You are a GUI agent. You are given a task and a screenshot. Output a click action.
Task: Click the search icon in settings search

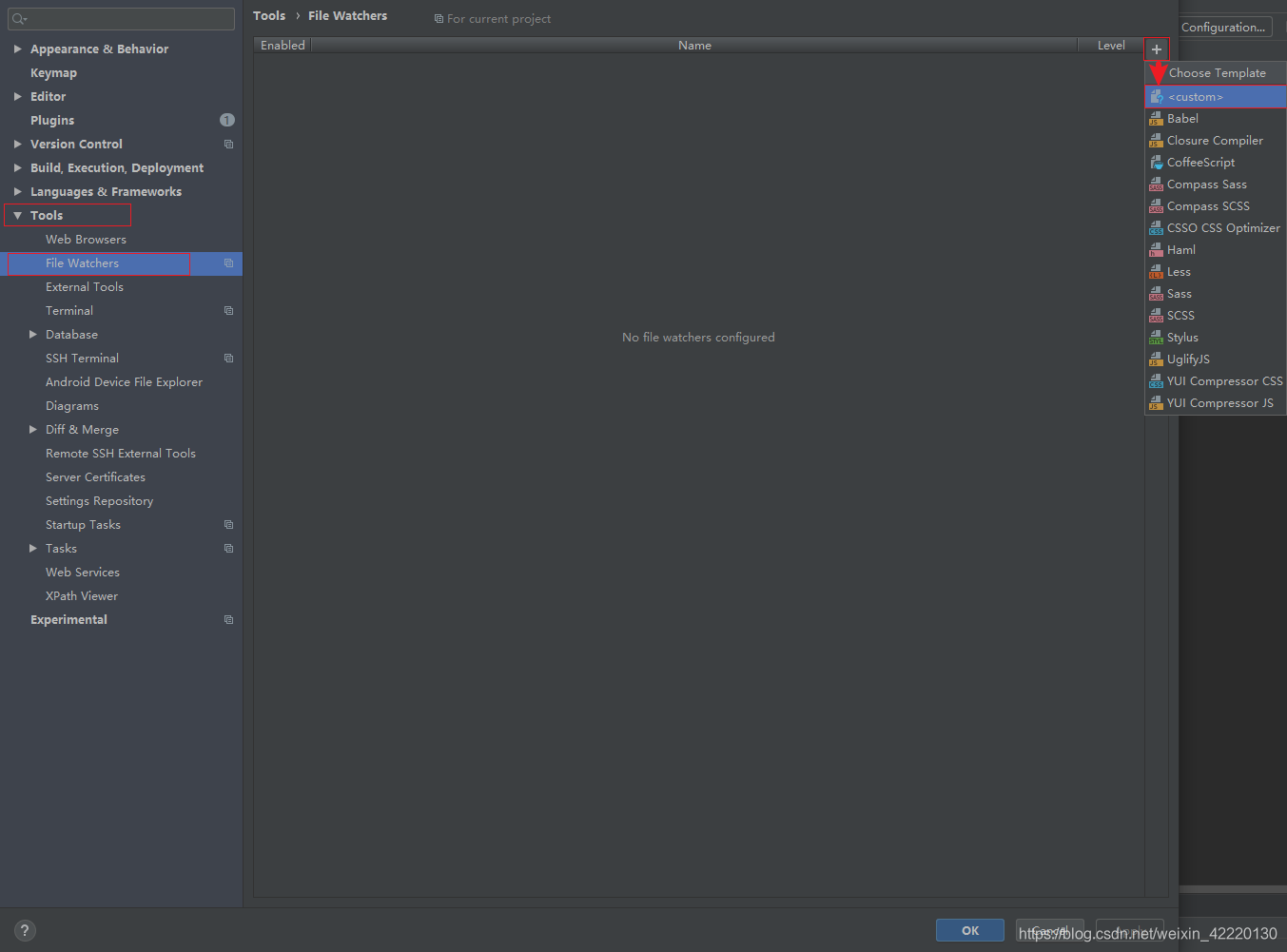tap(19, 18)
